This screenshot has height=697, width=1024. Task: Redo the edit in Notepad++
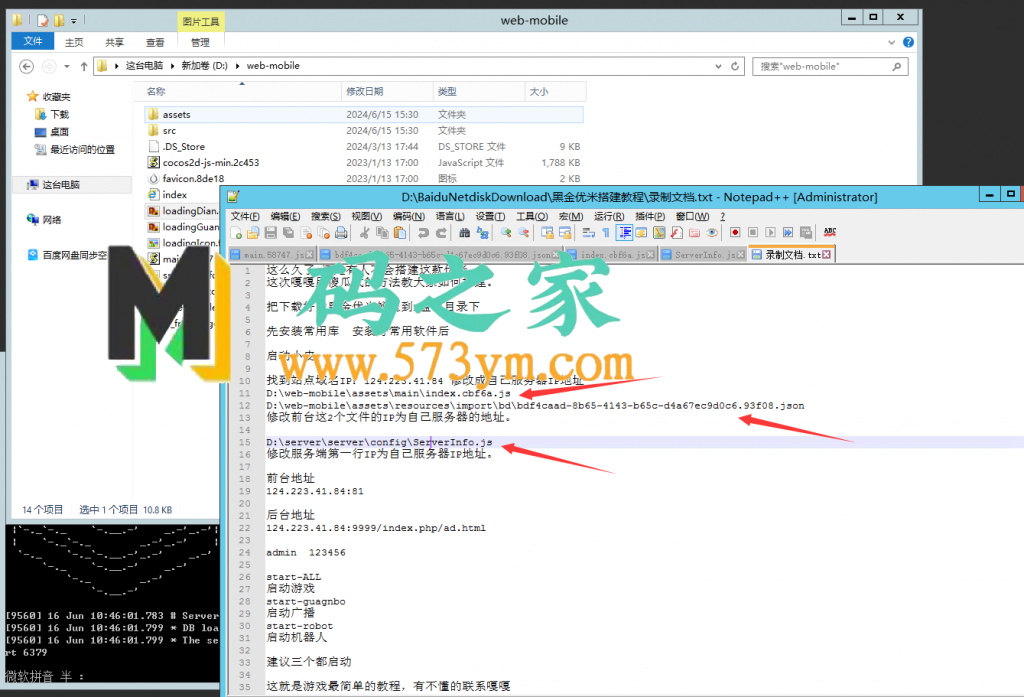click(441, 233)
